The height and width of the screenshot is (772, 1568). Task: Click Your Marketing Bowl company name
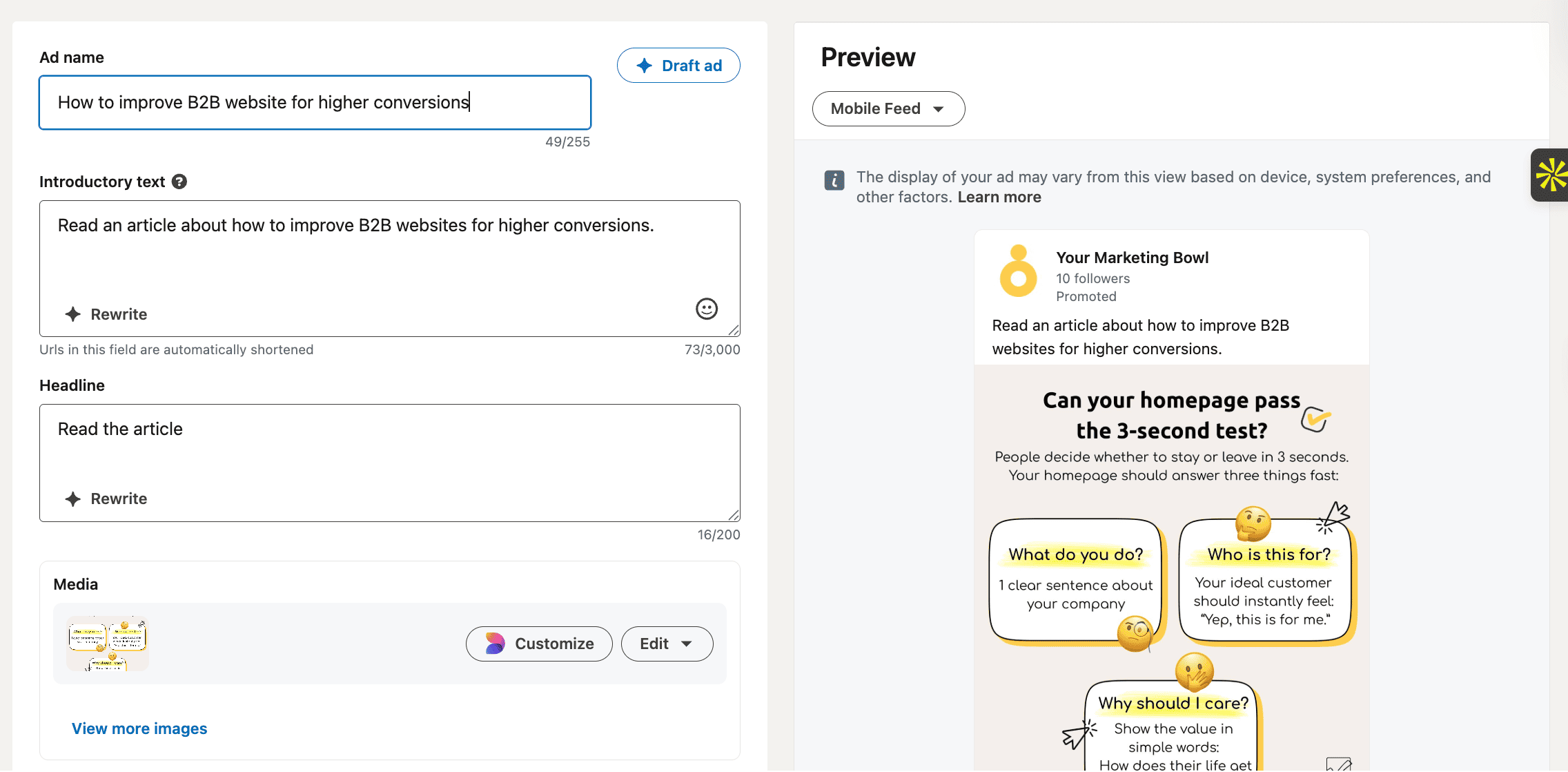coord(1132,258)
